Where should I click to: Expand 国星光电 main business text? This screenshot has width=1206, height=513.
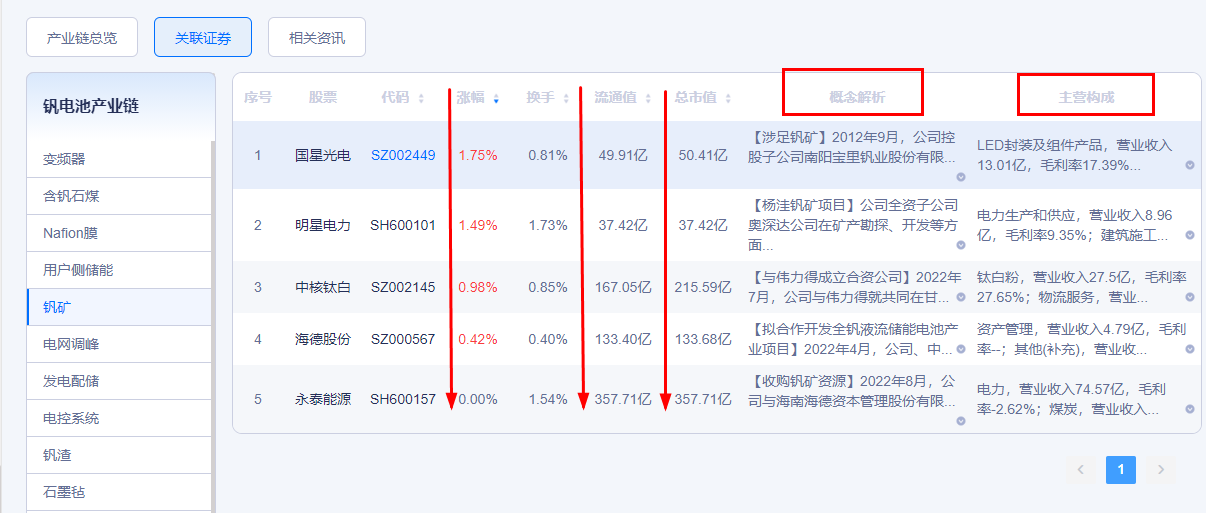(1190, 166)
